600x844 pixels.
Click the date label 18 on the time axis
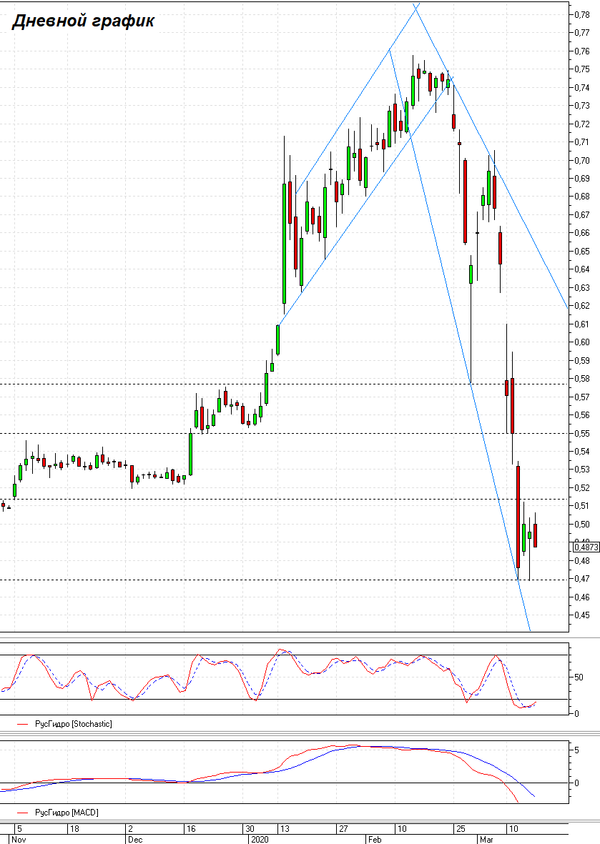point(75,829)
